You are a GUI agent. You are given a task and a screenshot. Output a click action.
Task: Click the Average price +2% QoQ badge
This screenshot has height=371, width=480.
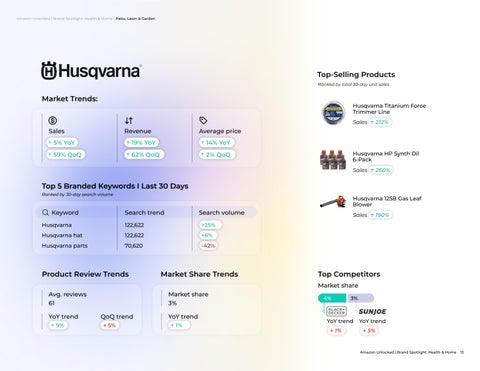tap(217, 155)
